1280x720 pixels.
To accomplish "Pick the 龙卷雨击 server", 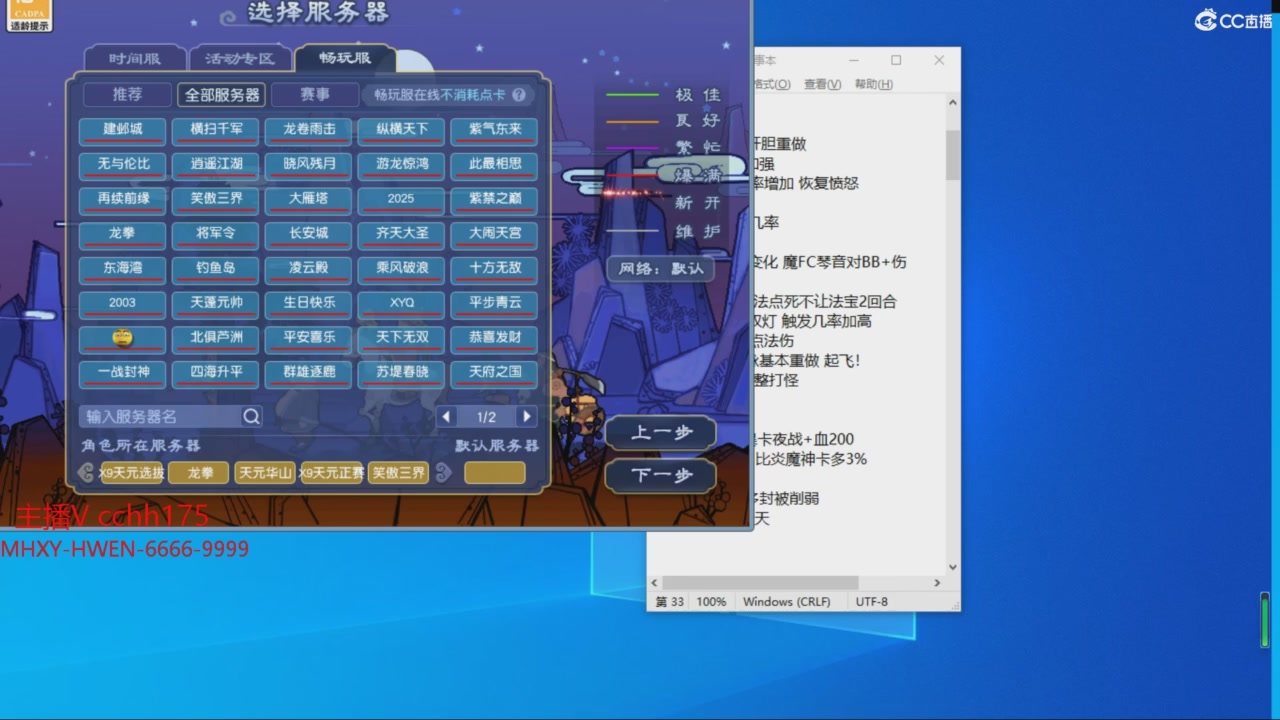I will pos(309,130).
